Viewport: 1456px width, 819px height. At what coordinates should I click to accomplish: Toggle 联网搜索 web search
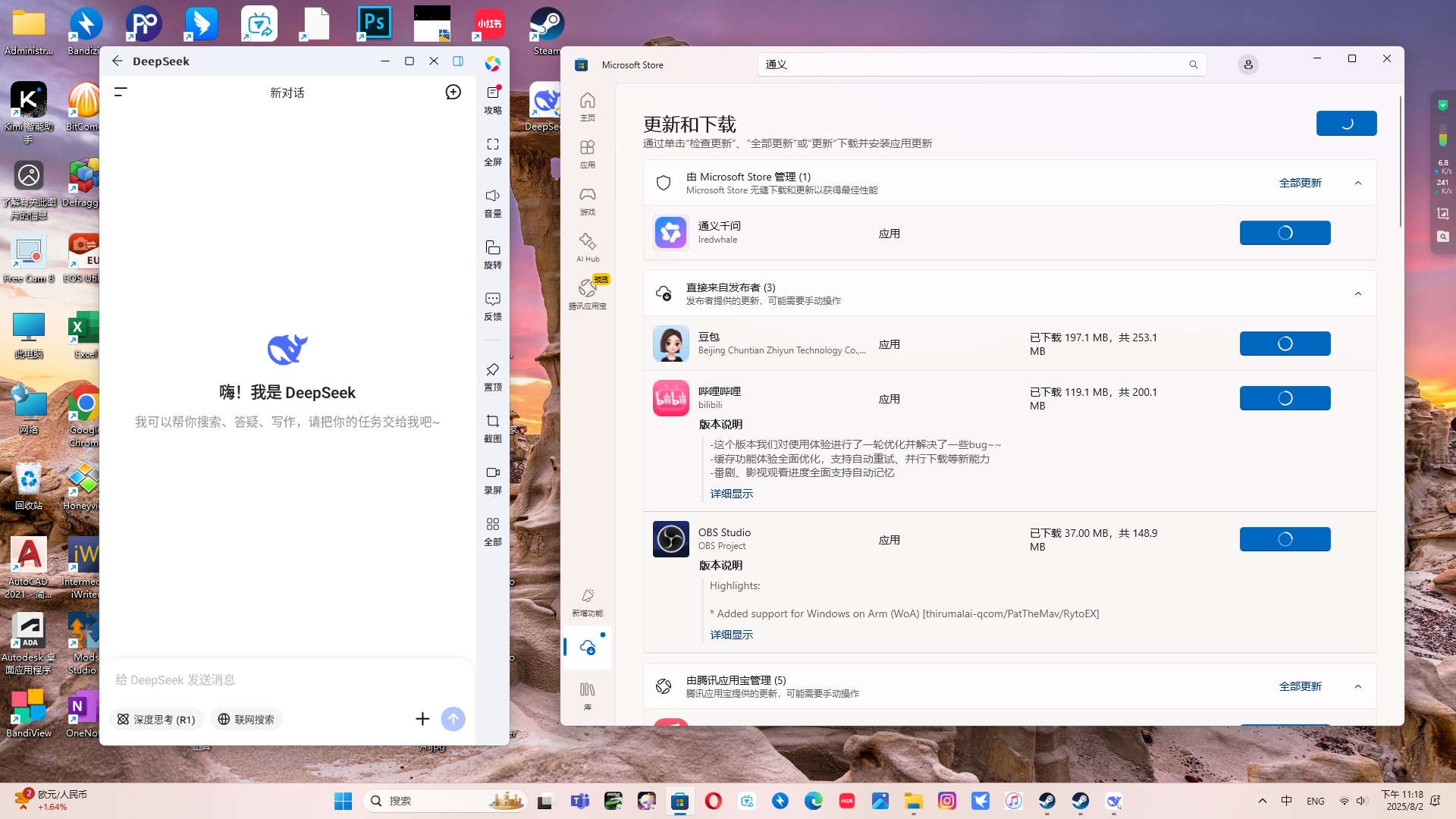tap(246, 719)
